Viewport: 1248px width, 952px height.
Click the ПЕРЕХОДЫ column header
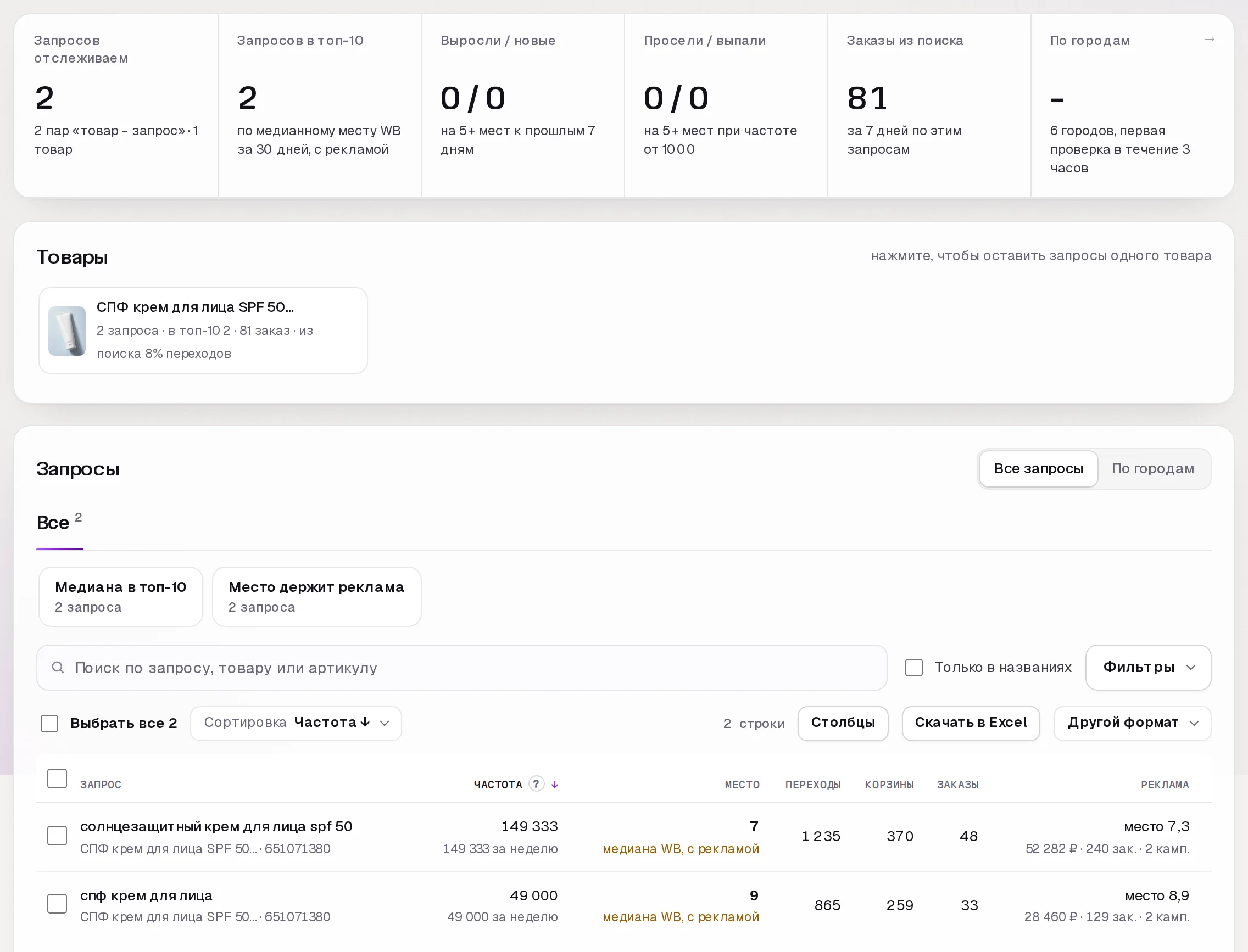click(812, 785)
